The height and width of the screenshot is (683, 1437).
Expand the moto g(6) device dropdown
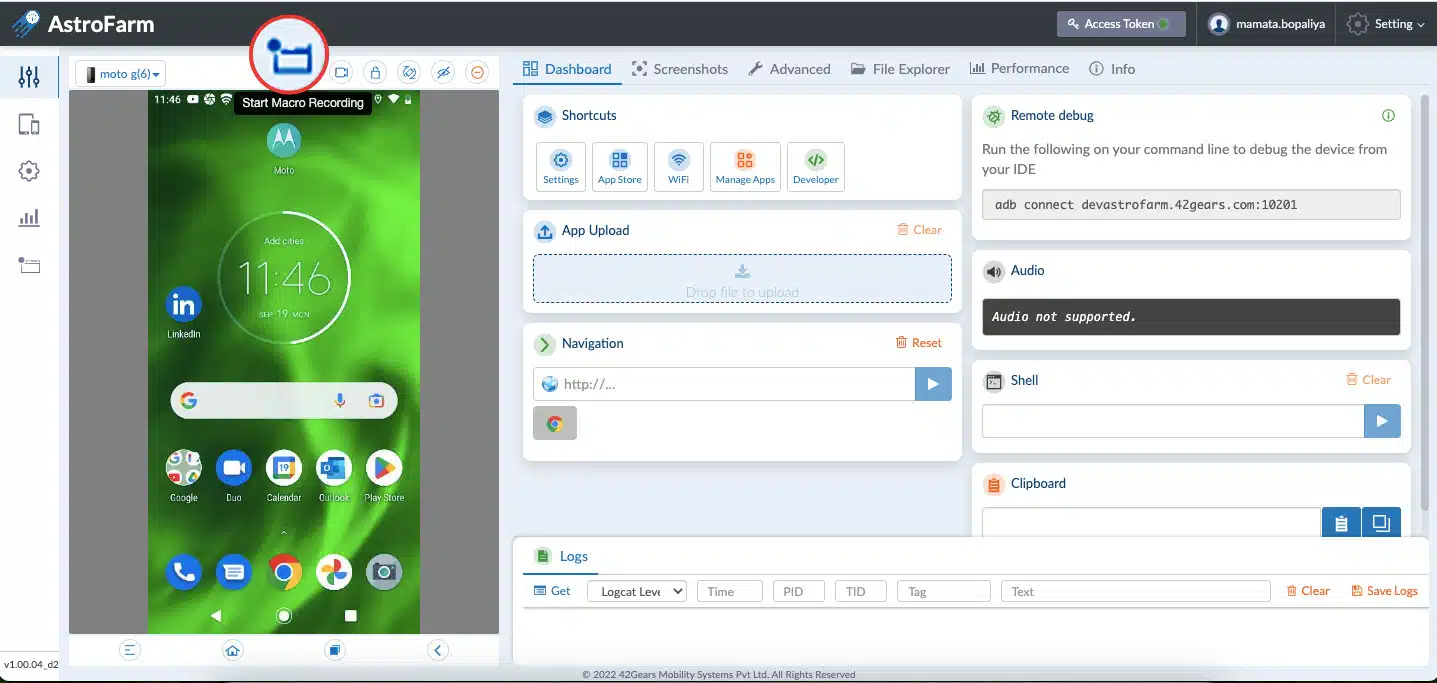coord(121,74)
